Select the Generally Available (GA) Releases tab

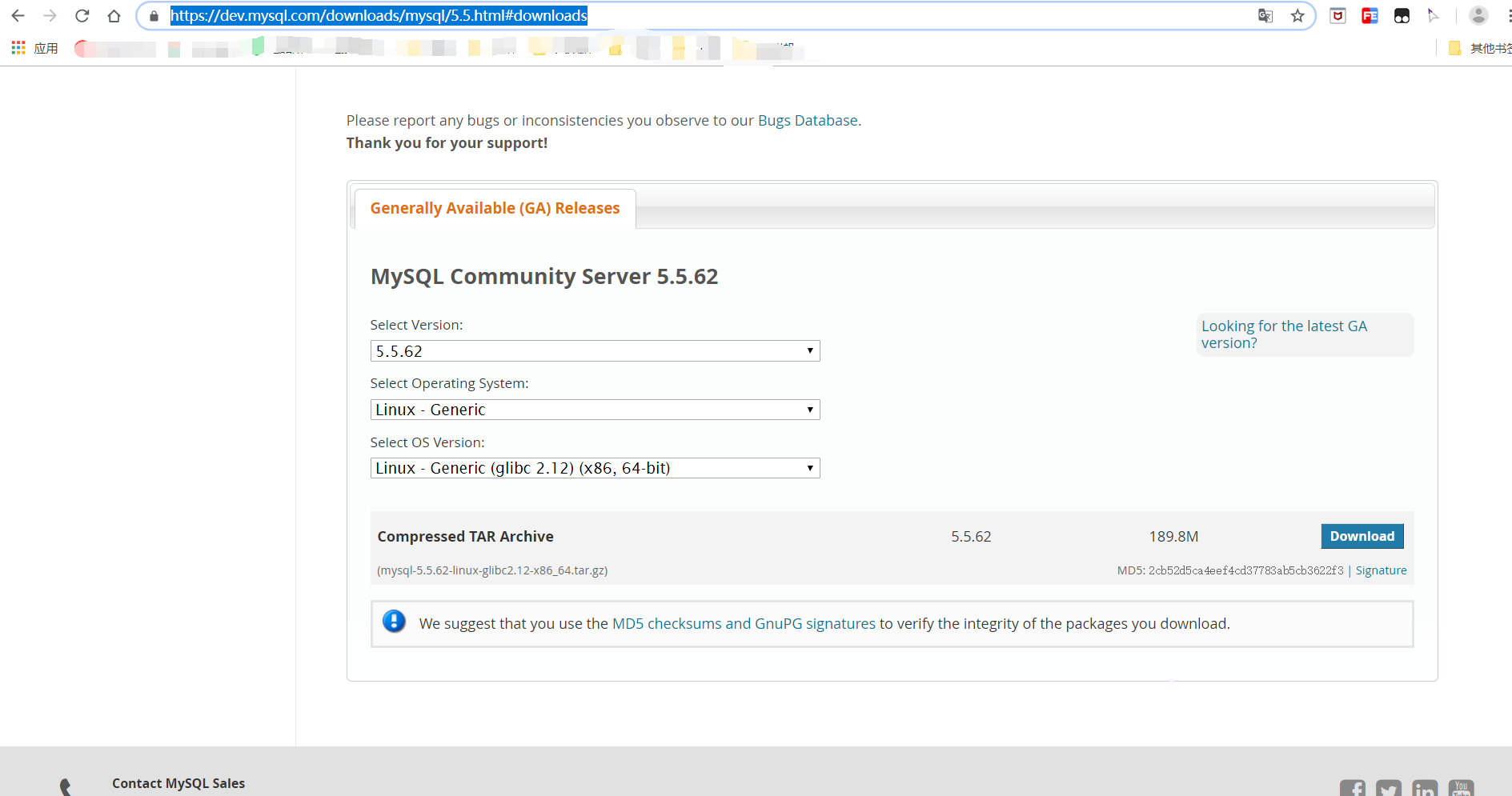point(495,209)
